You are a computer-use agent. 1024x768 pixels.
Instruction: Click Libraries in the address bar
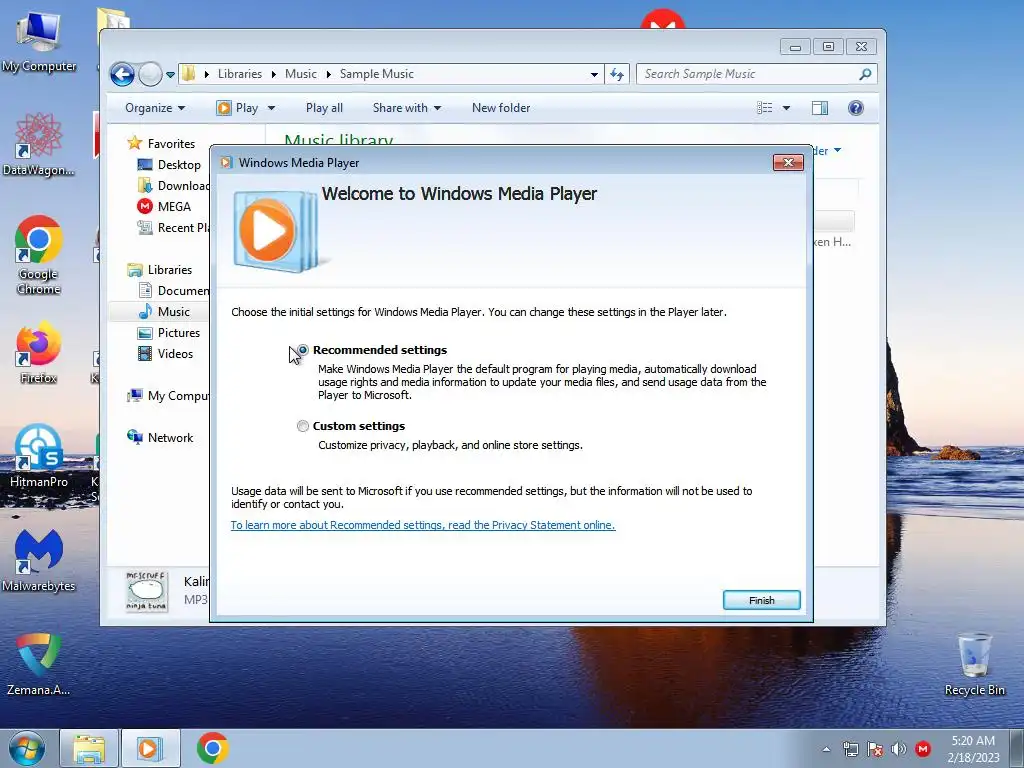click(240, 74)
